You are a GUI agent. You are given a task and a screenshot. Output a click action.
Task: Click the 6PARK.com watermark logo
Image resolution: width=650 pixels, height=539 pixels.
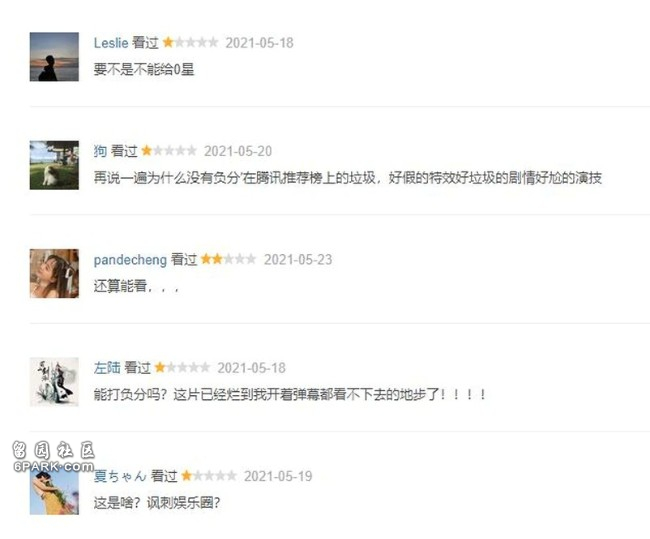pos(53,457)
